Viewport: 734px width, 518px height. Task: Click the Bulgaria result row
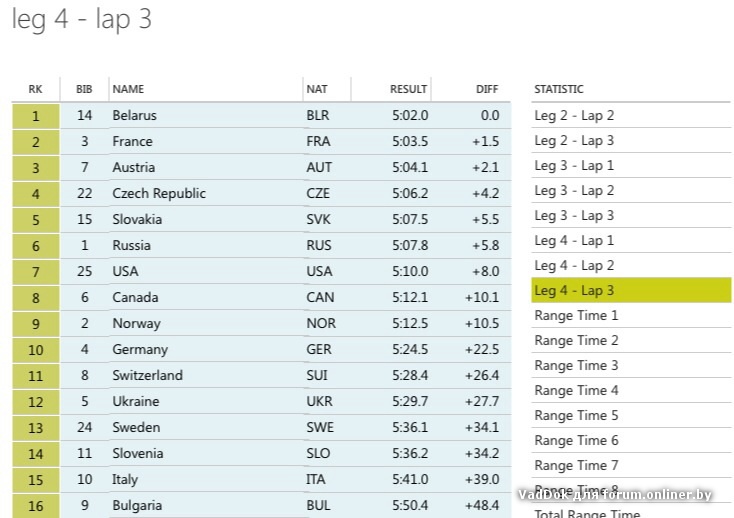tap(137, 506)
